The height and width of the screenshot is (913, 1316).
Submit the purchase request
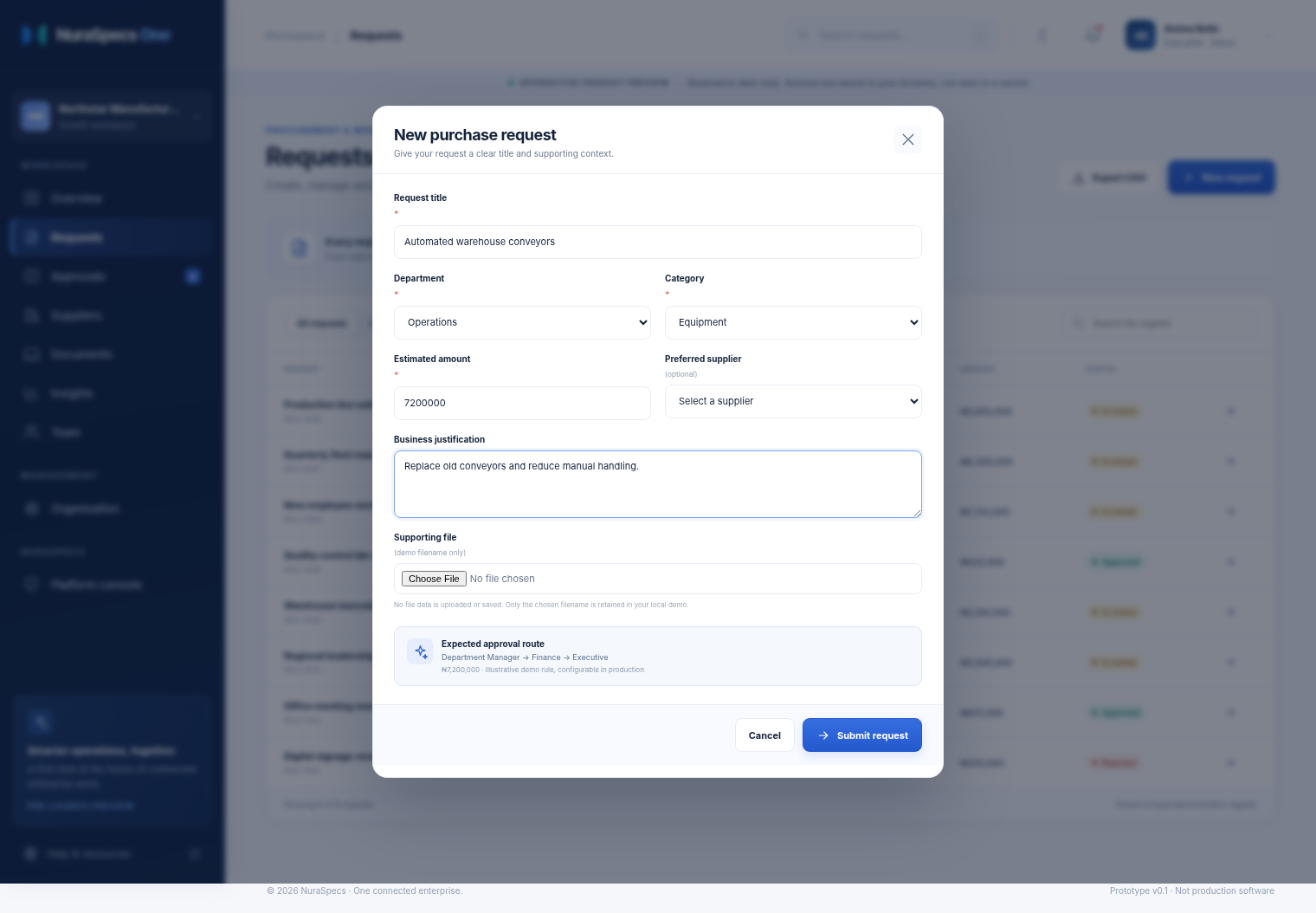[862, 735]
